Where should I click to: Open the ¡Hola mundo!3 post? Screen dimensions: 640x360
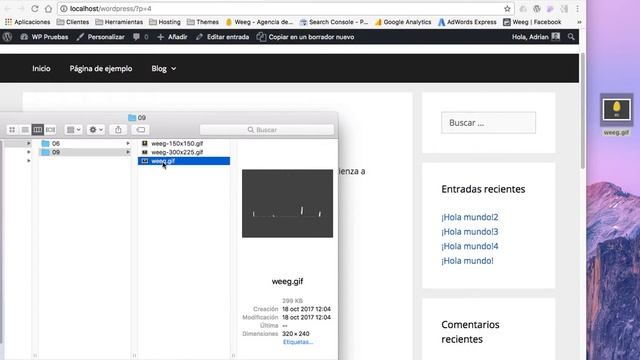coord(470,232)
